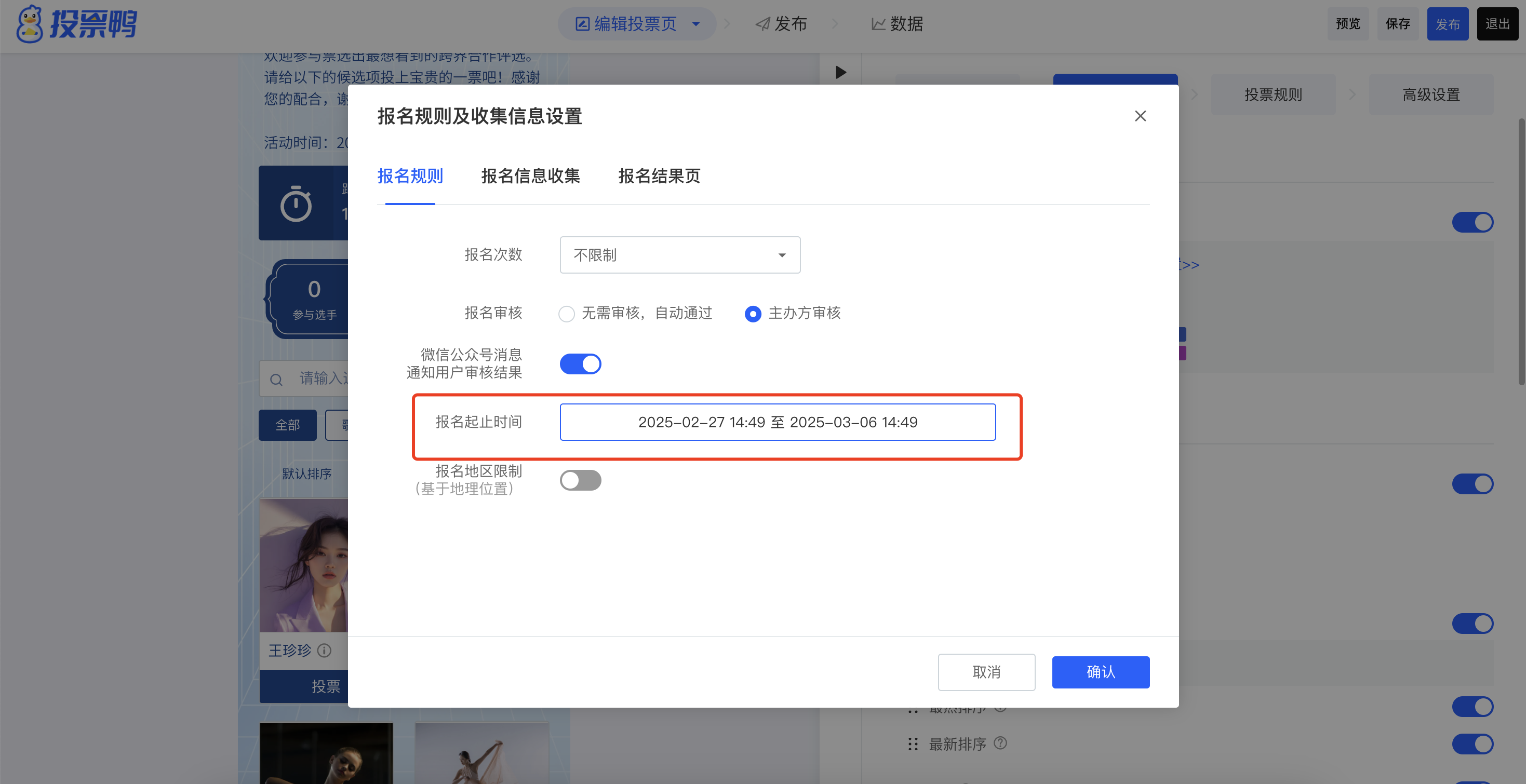Click the 投票鸭 duck logo
The height and width of the screenshot is (784, 1526).
click(x=30, y=24)
